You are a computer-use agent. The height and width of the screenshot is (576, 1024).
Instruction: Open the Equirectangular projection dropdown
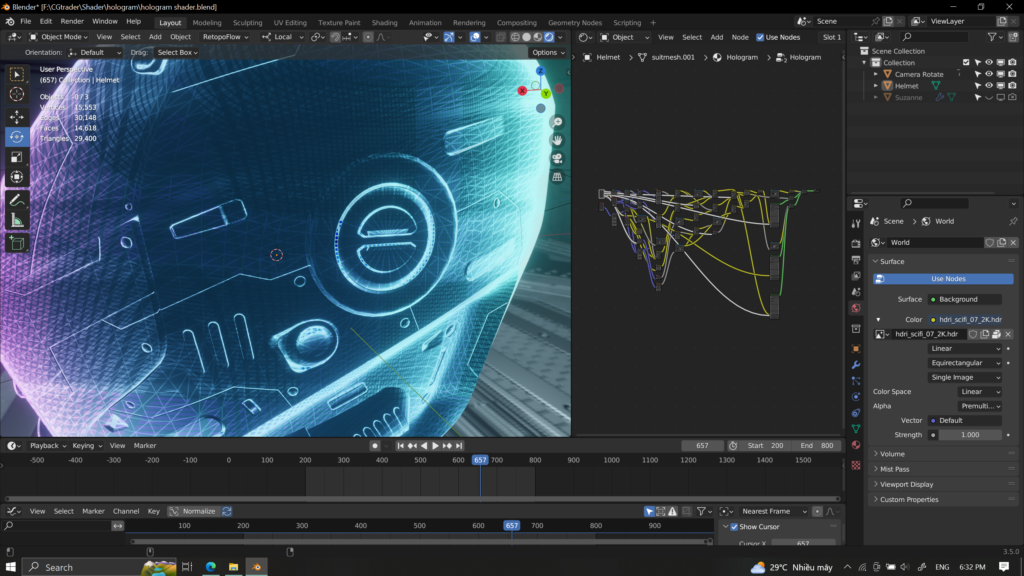pyautogui.click(x=964, y=363)
